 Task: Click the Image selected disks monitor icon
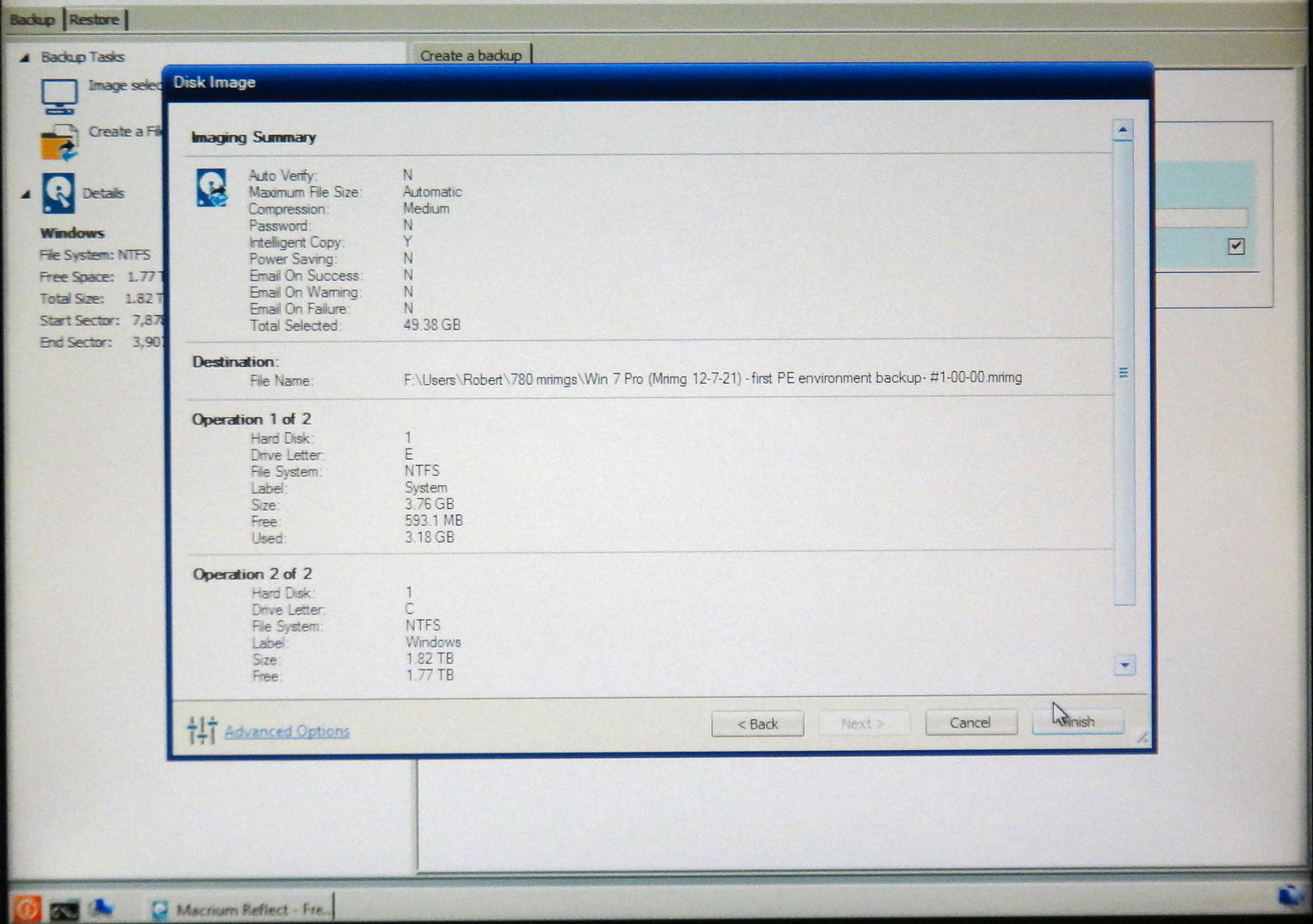coord(59,95)
